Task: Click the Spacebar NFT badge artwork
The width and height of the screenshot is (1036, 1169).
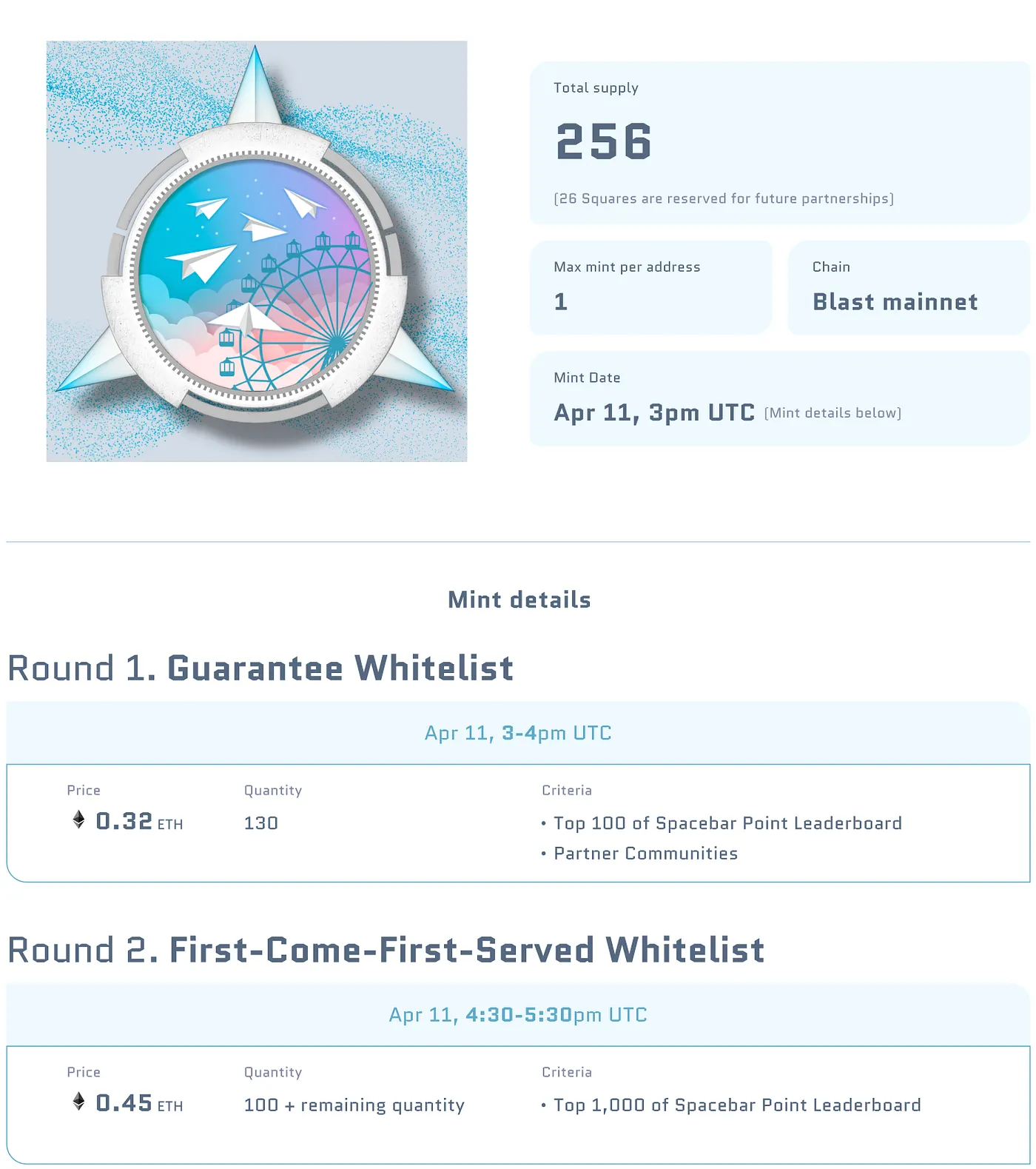Action: coord(257,251)
